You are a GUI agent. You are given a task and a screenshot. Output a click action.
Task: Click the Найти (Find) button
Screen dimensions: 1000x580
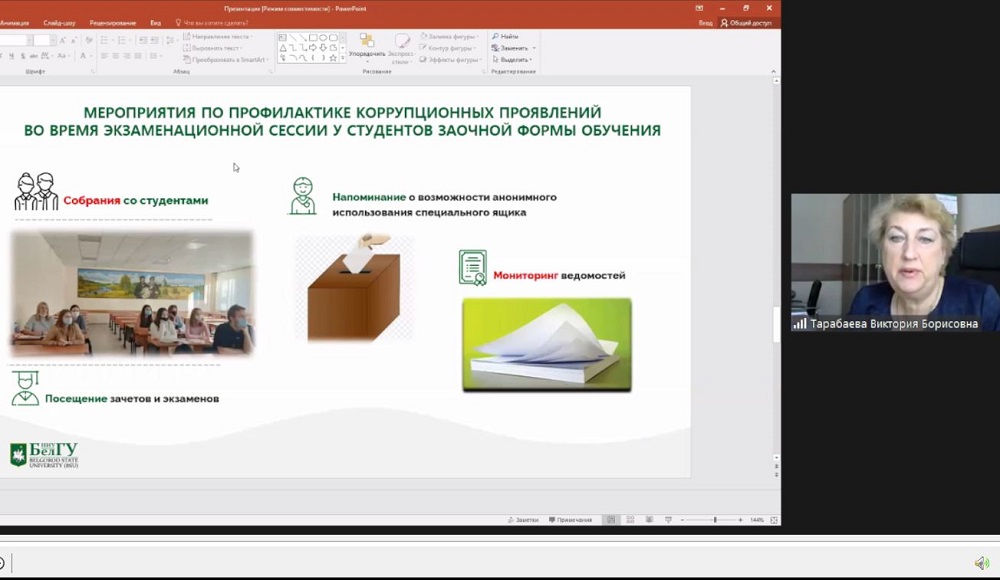point(506,36)
